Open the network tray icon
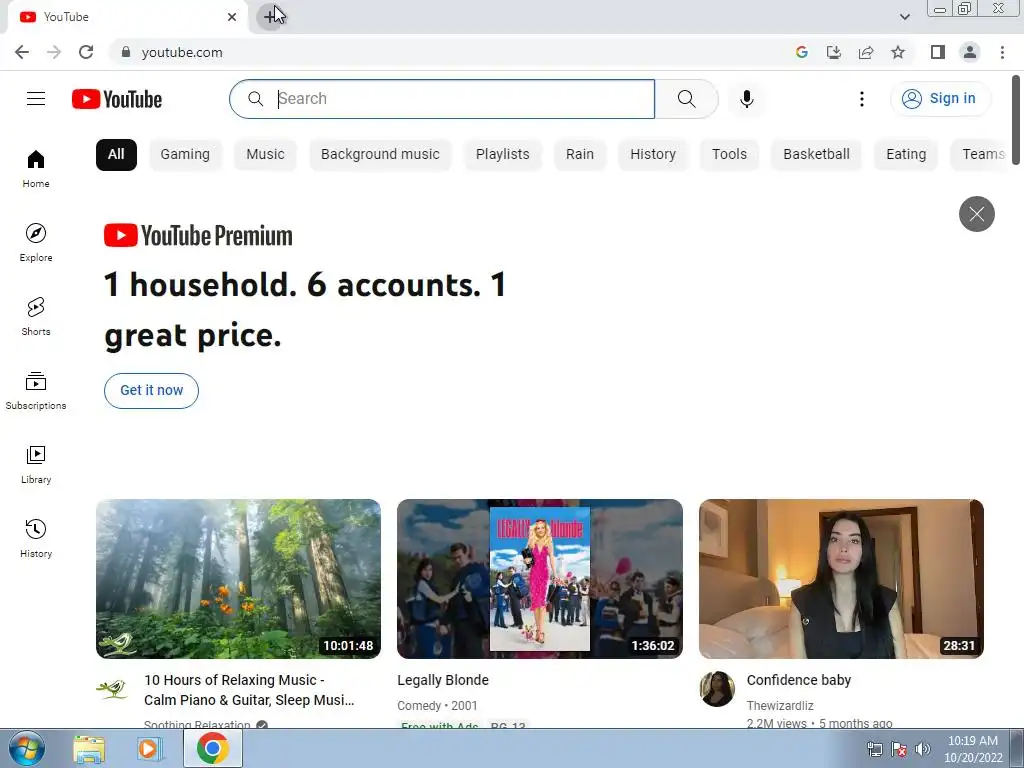1024x768 pixels. [874, 749]
